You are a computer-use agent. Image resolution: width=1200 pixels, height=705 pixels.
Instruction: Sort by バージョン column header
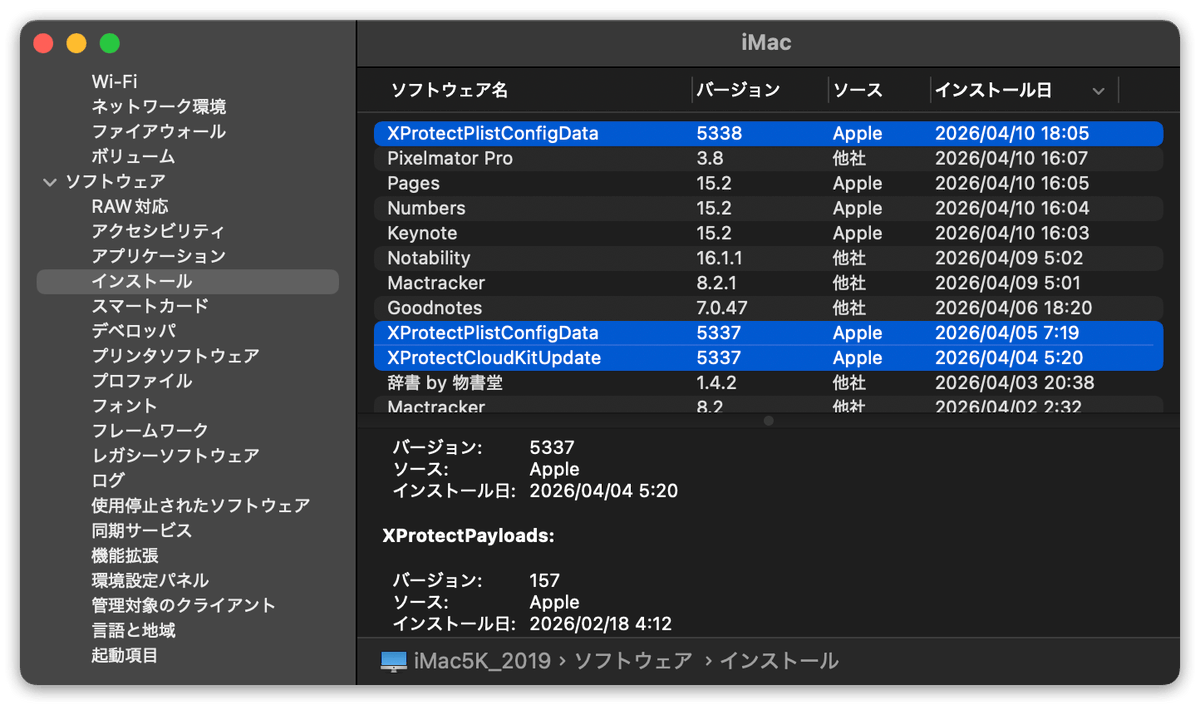(738, 90)
